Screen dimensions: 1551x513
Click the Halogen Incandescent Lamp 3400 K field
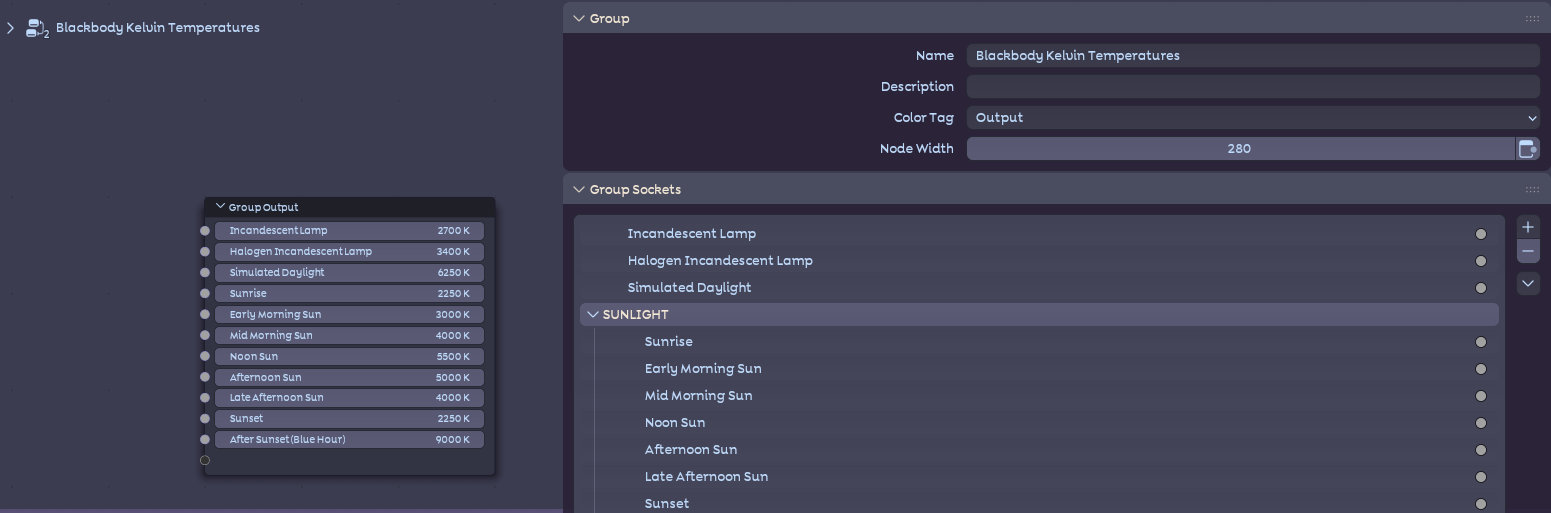(x=349, y=252)
